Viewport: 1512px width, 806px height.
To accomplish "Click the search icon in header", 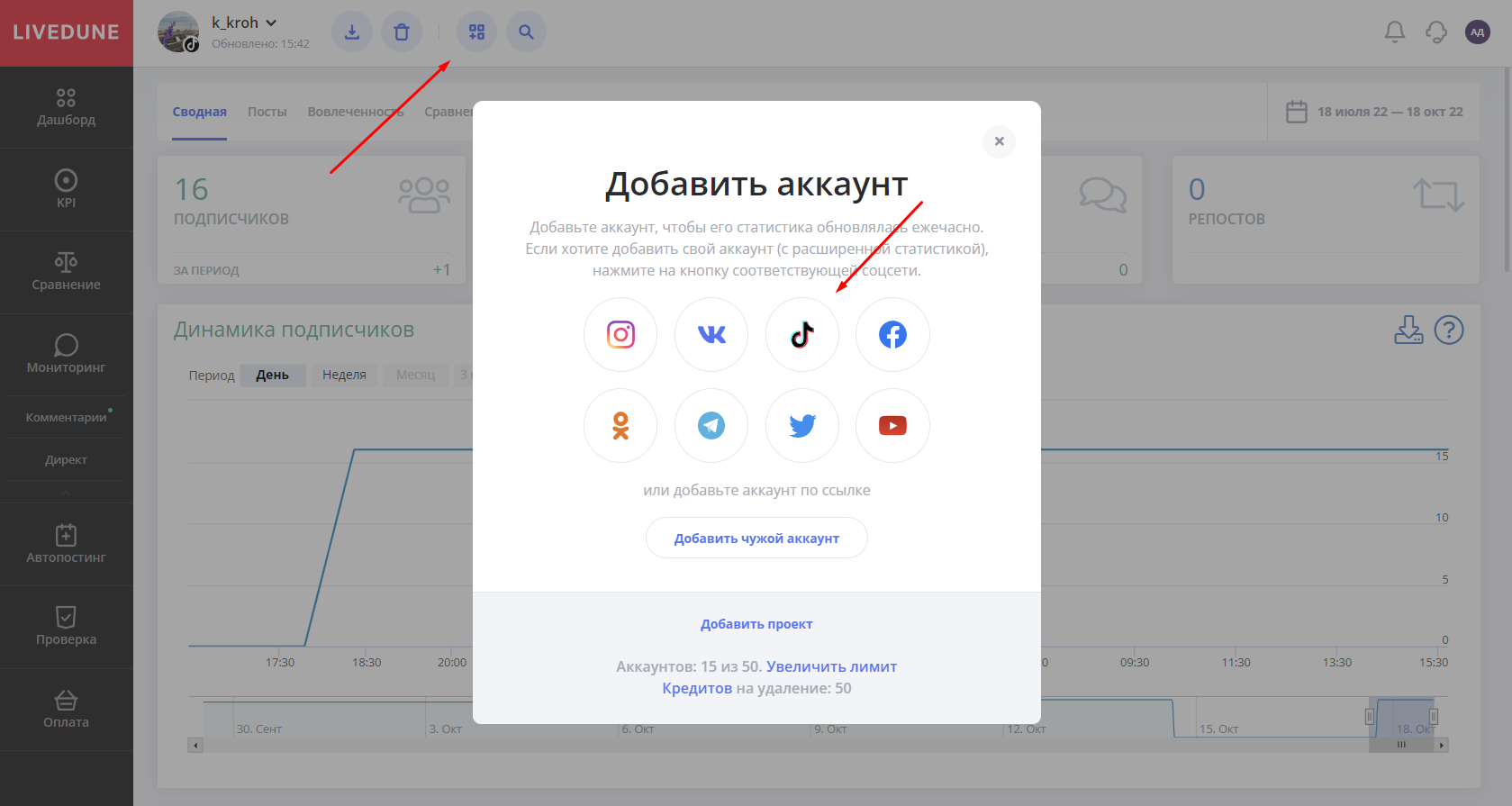I will click(x=526, y=32).
